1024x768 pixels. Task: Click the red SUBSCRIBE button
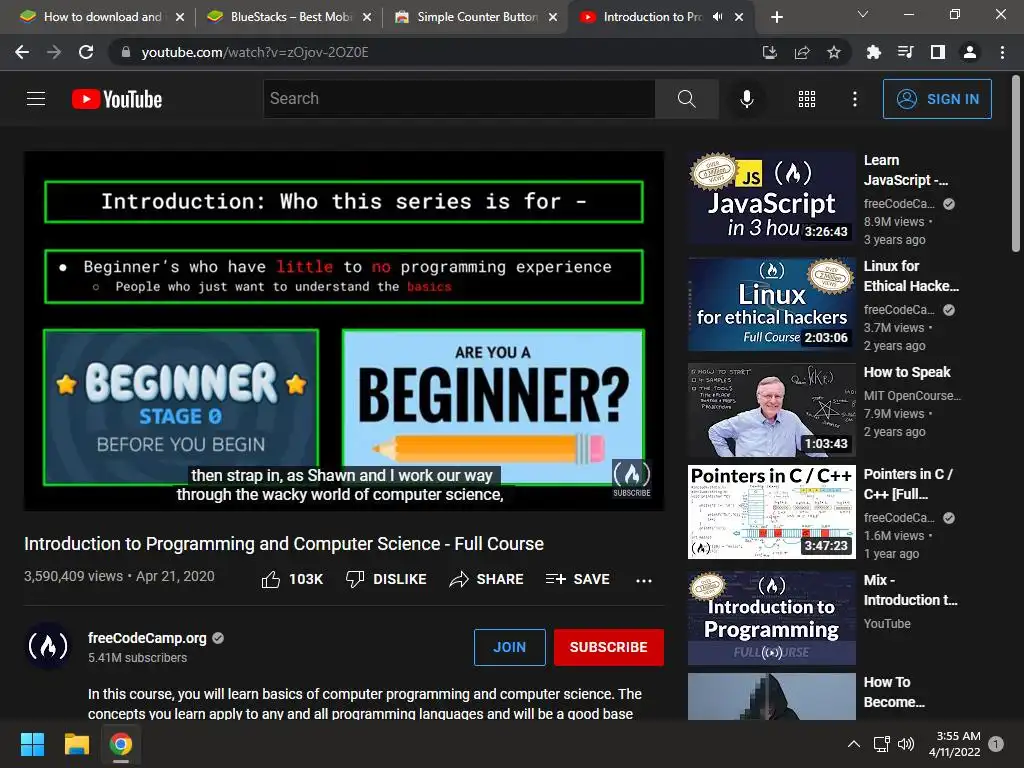point(609,647)
